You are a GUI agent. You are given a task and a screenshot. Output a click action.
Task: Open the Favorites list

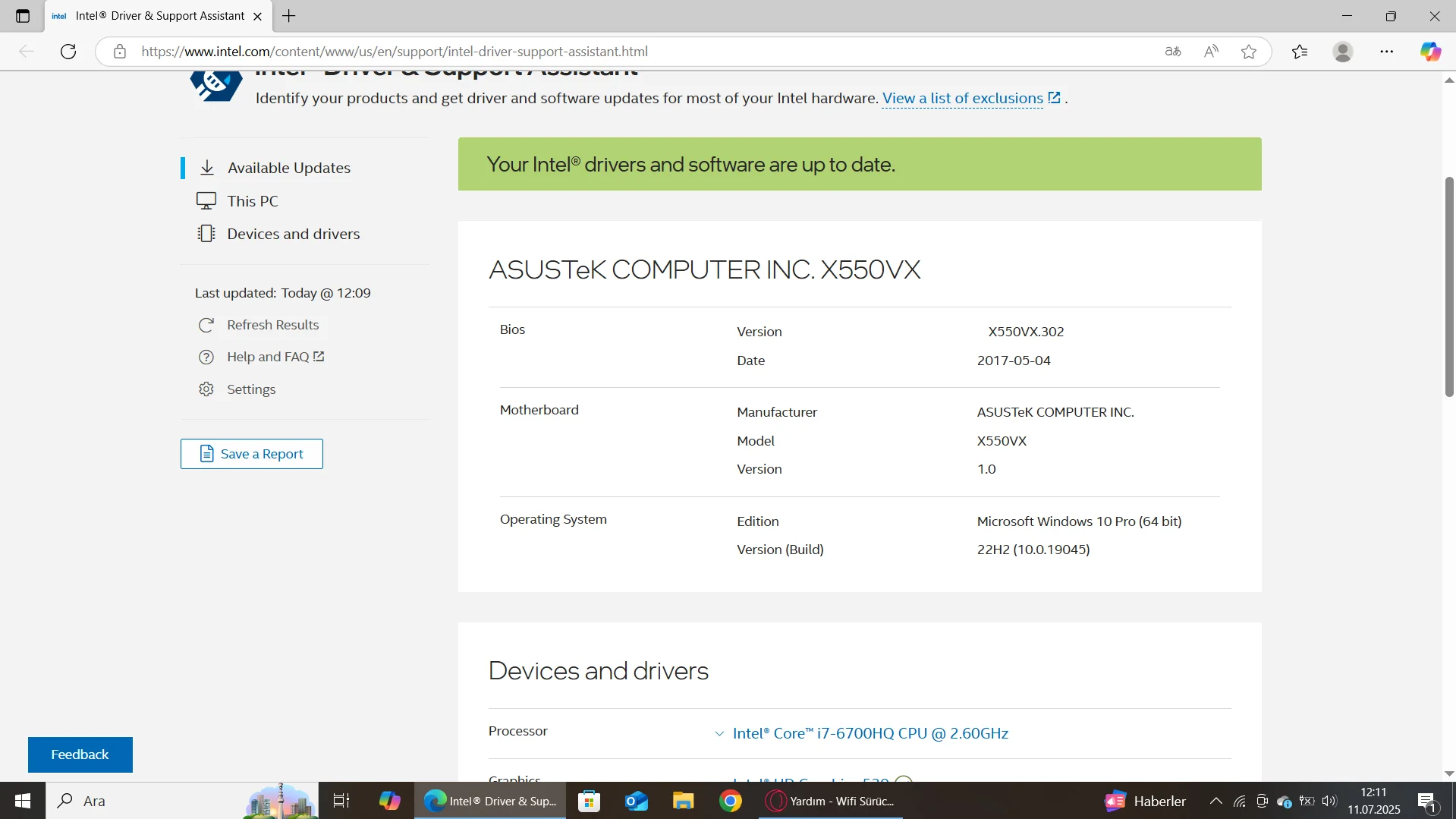click(x=1300, y=52)
